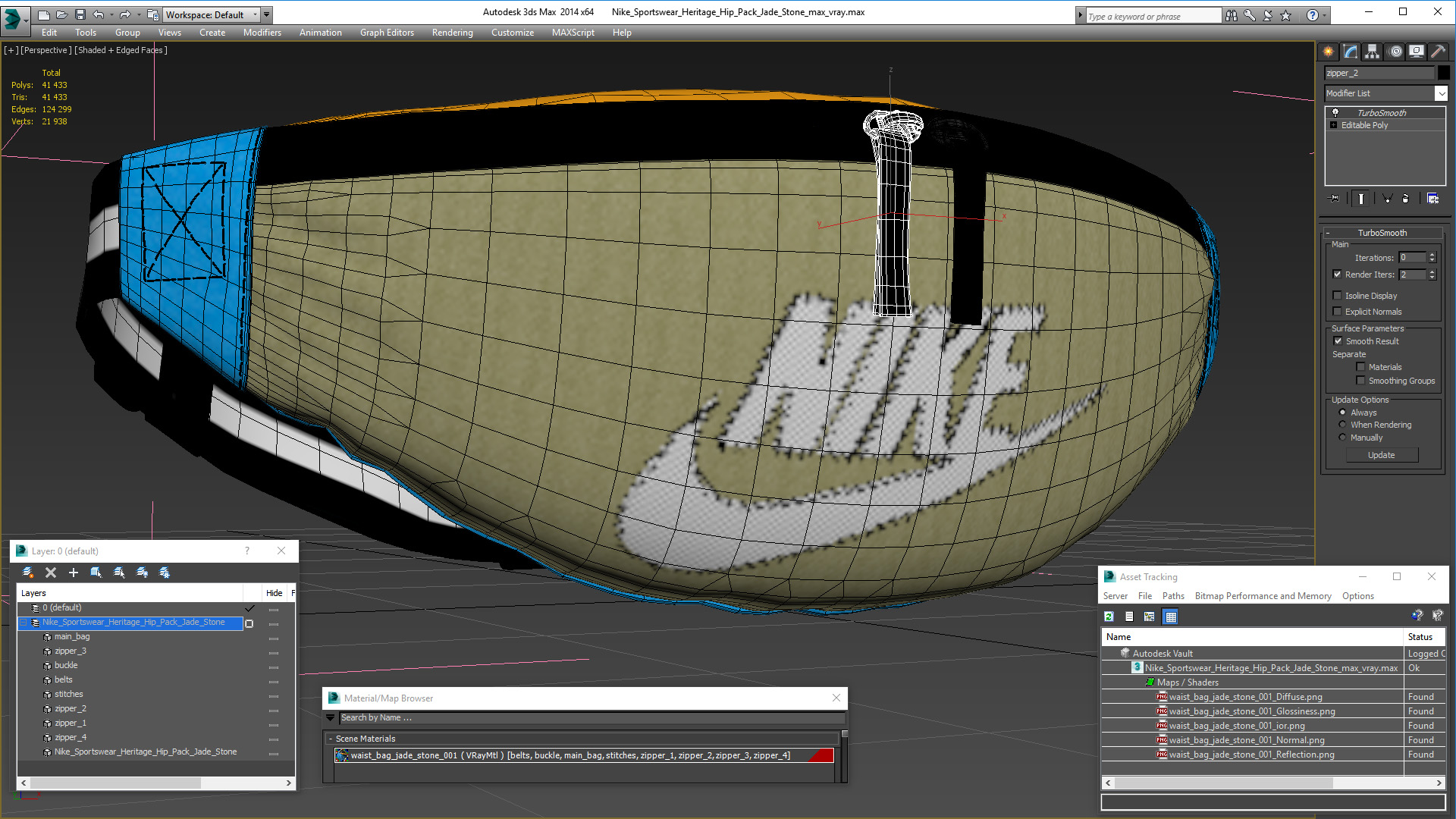Refresh the Asset Tracking list

1109,617
